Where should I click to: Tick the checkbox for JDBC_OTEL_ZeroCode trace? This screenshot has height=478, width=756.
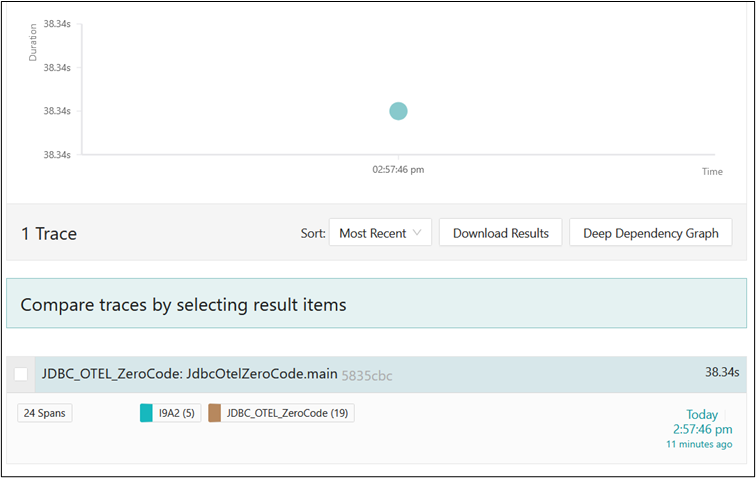coord(21,374)
